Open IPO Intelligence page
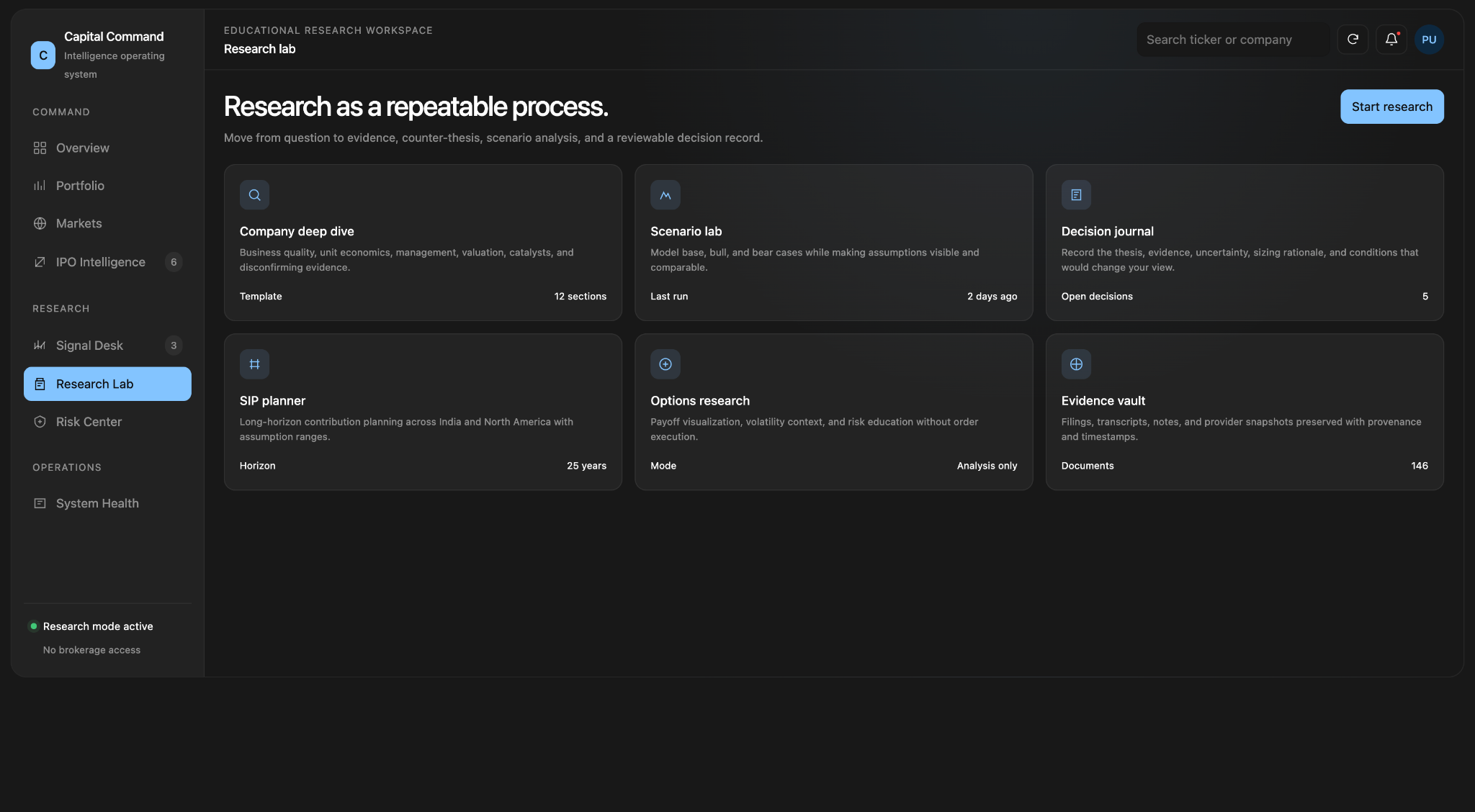 click(107, 262)
